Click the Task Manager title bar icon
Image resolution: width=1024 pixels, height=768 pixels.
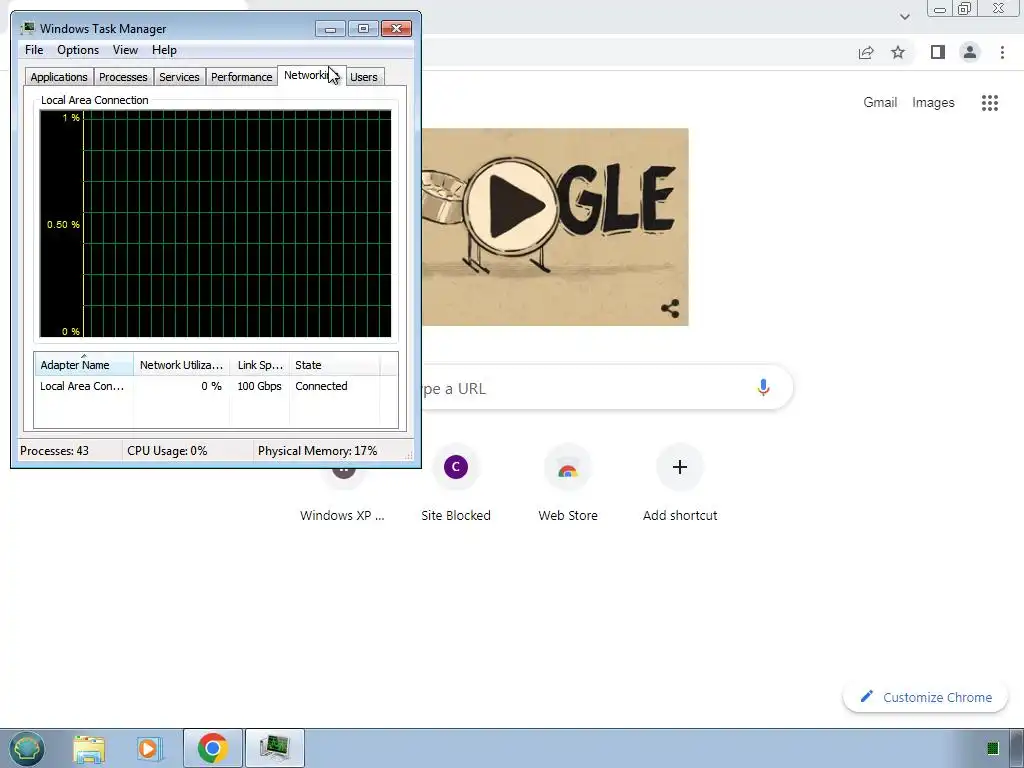(x=27, y=28)
